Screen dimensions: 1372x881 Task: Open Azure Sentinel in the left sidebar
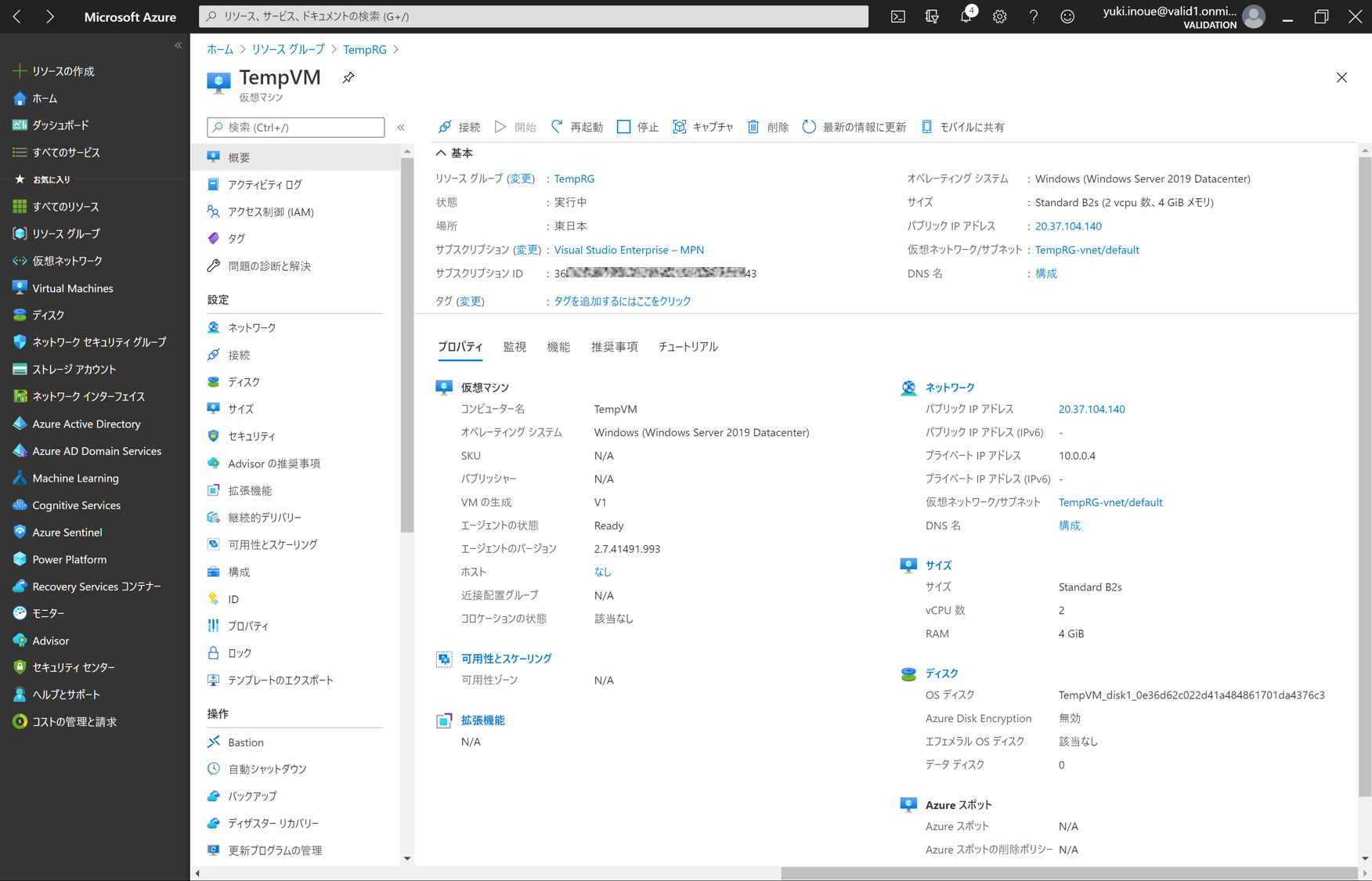[57, 532]
